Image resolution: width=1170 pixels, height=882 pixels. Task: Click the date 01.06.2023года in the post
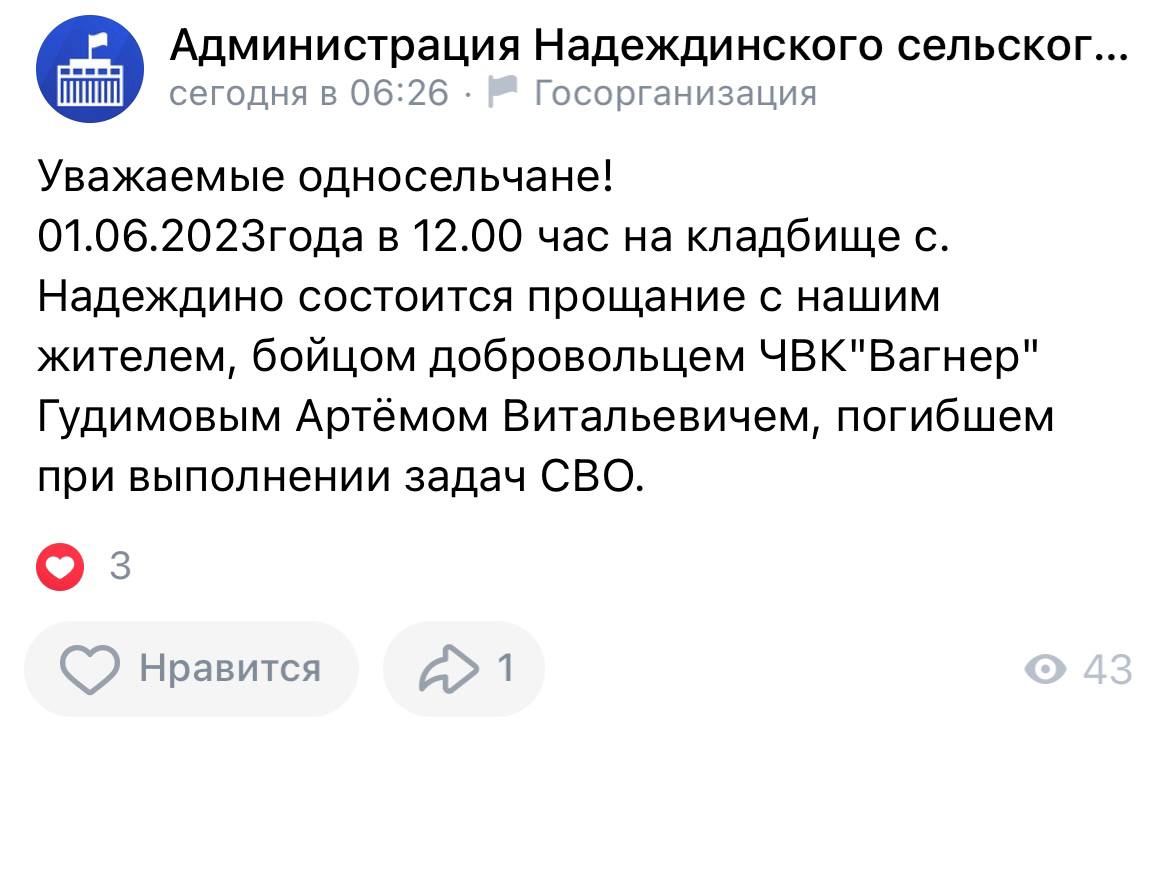coord(198,239)
